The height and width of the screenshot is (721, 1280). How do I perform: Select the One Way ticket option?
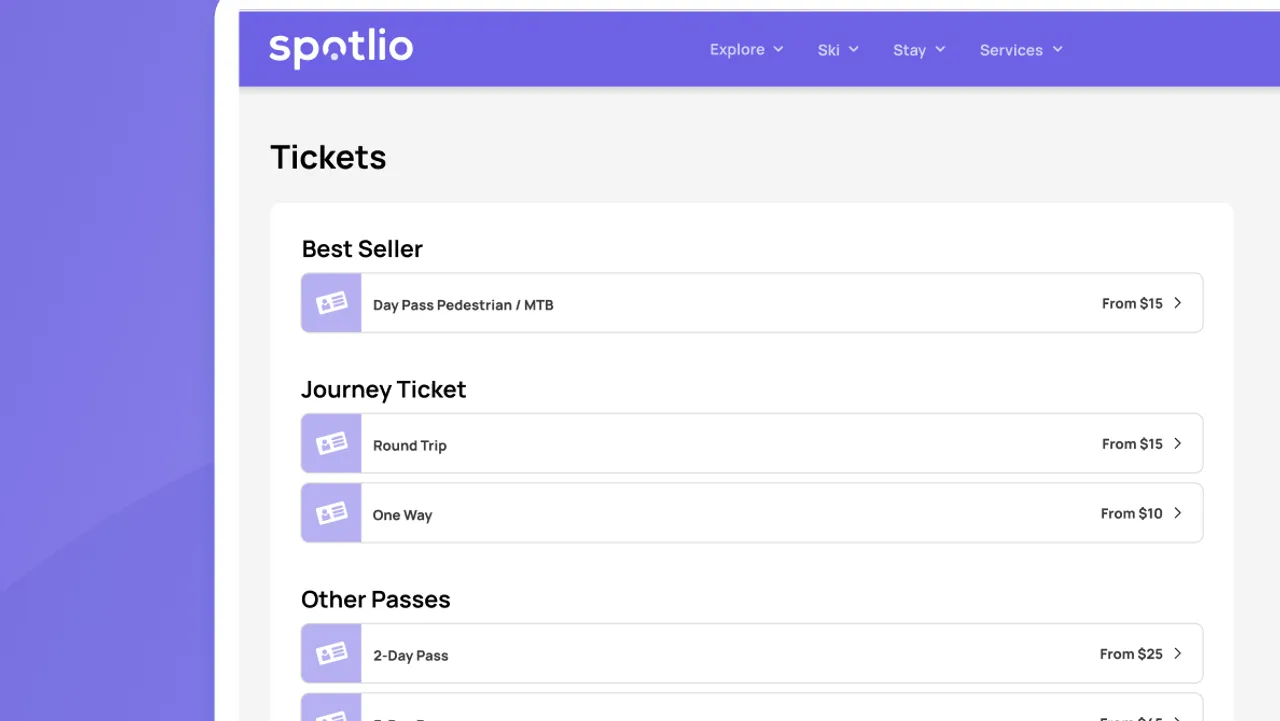point(403,515)
